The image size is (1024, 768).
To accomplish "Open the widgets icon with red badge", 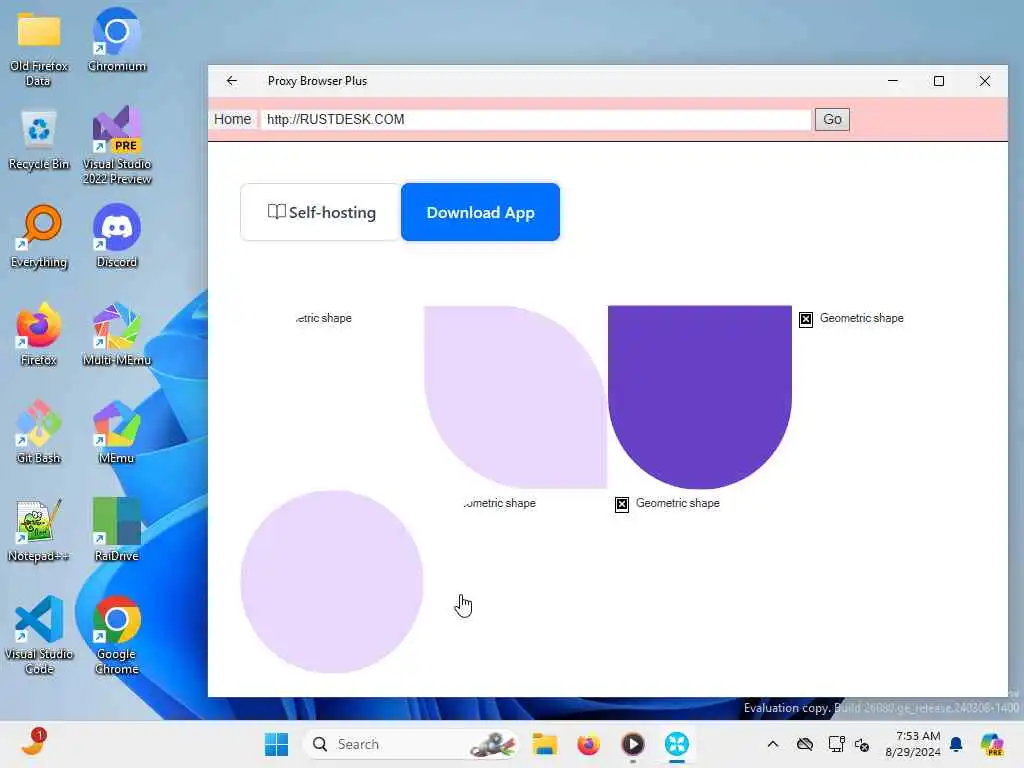I will click(34, 743).
